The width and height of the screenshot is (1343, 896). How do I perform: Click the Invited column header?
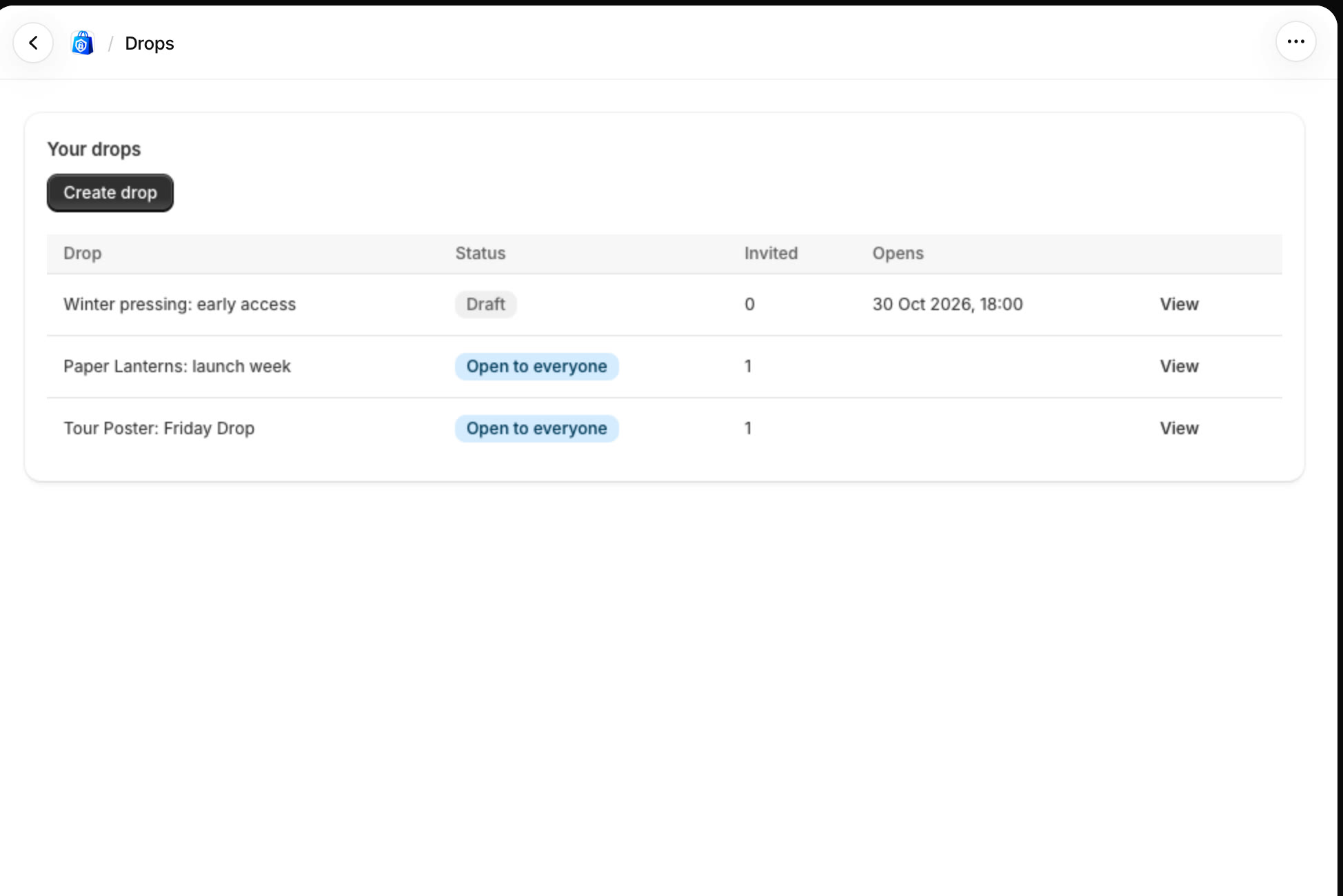click(x=771, y=254)
